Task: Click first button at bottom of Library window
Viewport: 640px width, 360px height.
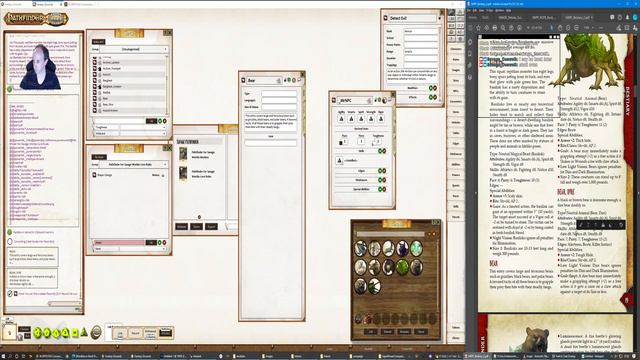Action: (181, 227)
